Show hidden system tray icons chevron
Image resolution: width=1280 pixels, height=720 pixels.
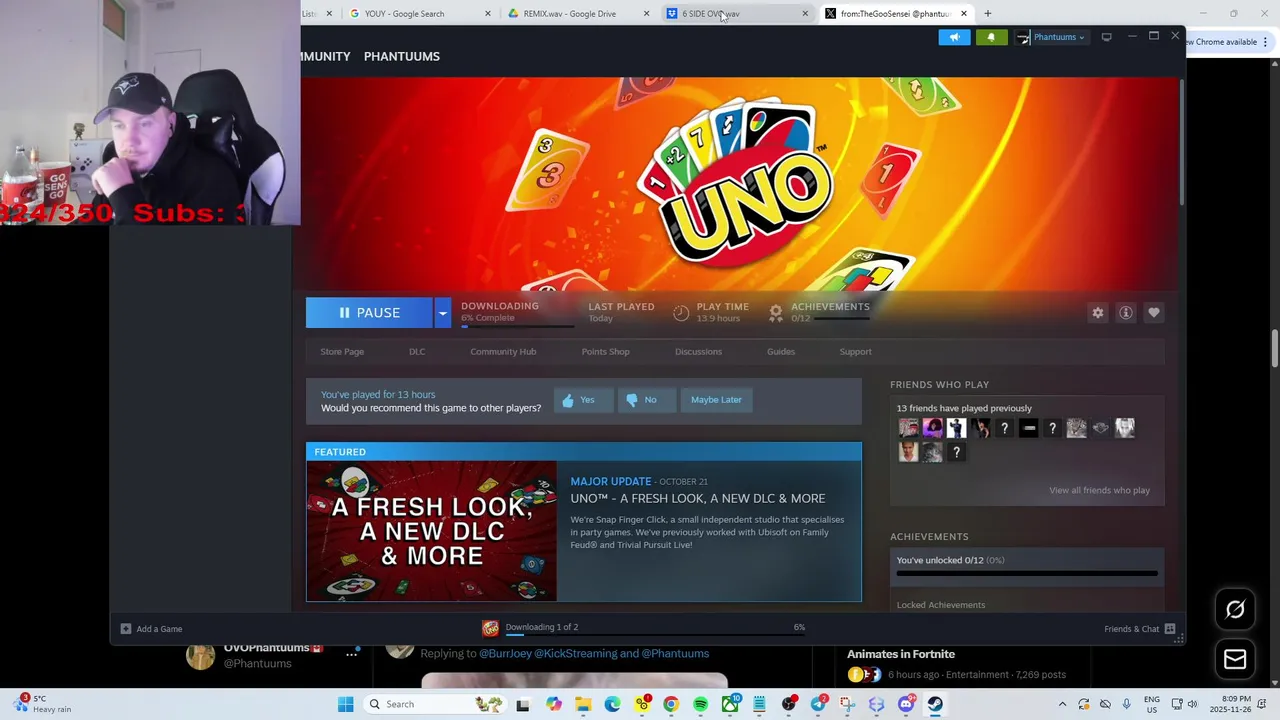[1062, 704]
